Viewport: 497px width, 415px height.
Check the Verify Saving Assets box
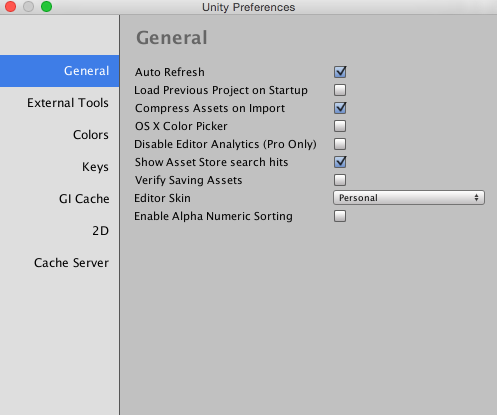[x=340, y=180]
